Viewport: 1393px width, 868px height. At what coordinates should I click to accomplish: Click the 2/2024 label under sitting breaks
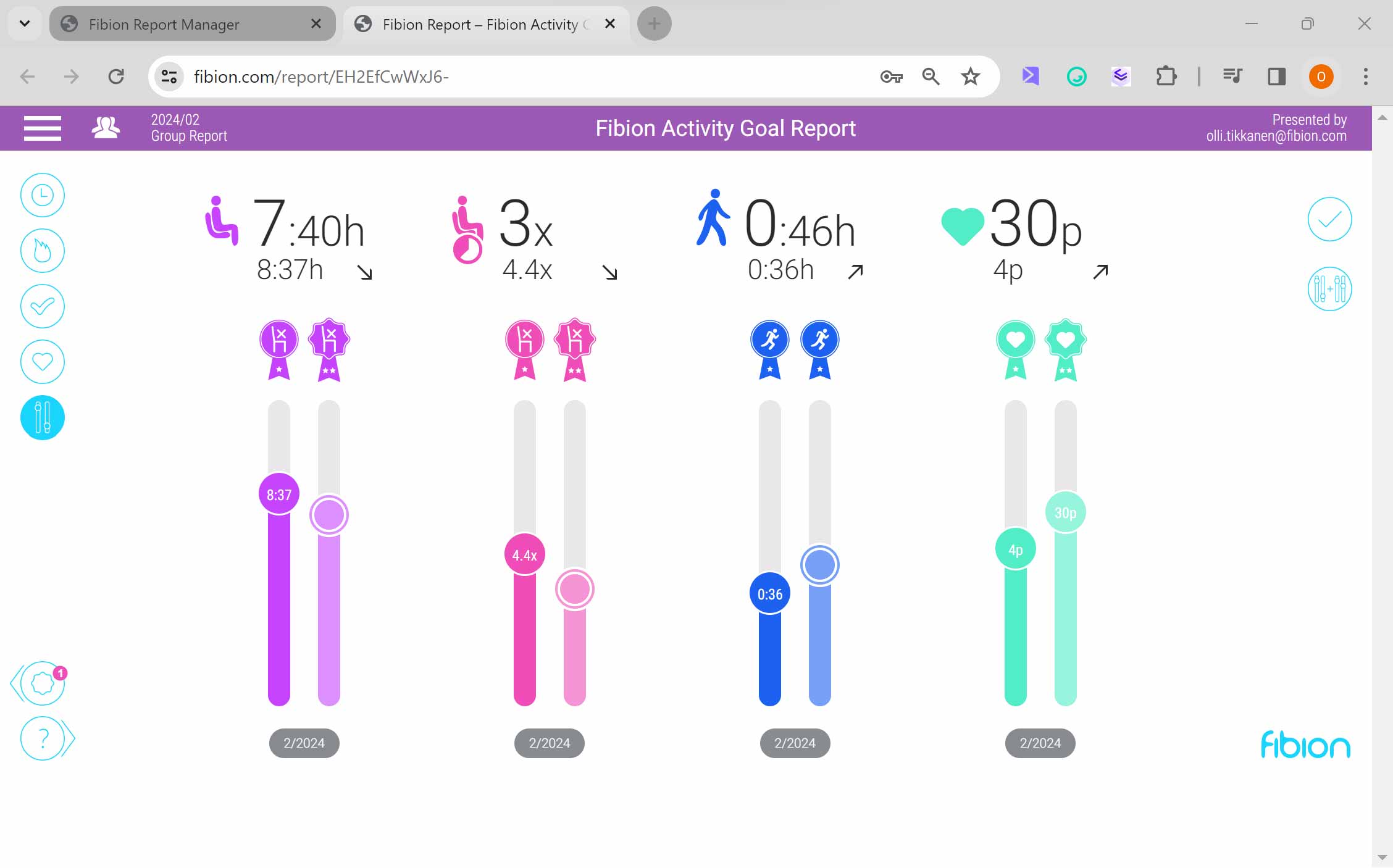(550, 743)
